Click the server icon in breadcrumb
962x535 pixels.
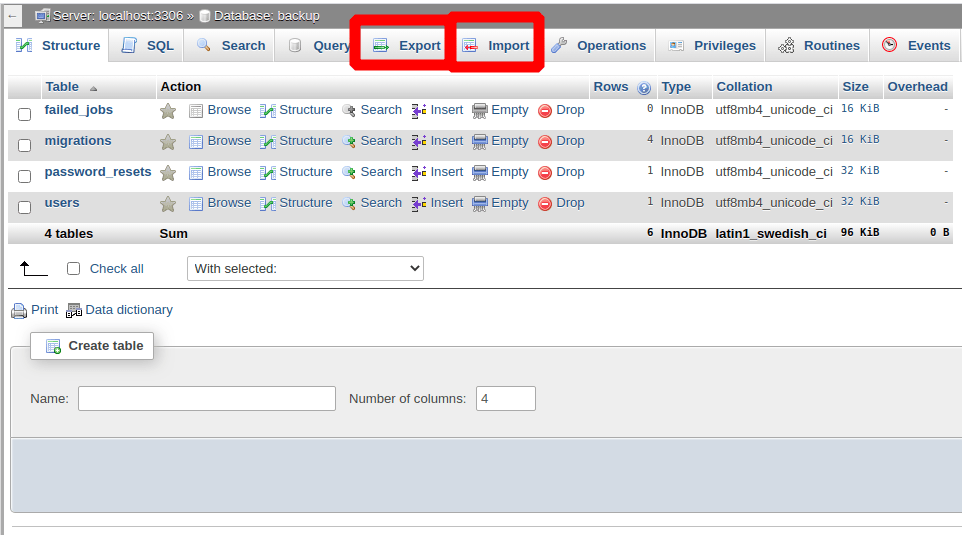pos(42,16)
